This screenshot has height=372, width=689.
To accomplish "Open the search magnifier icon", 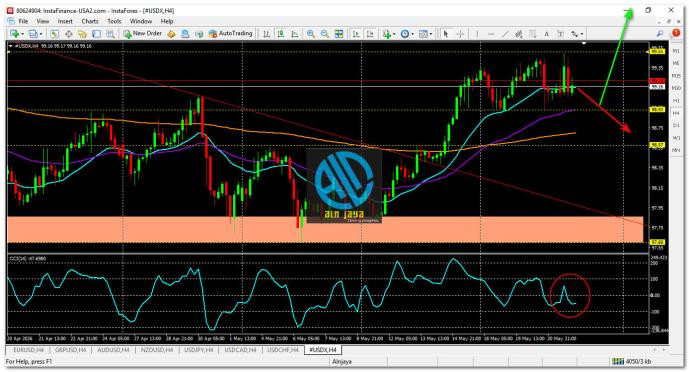I will click(x=660, y=34).
